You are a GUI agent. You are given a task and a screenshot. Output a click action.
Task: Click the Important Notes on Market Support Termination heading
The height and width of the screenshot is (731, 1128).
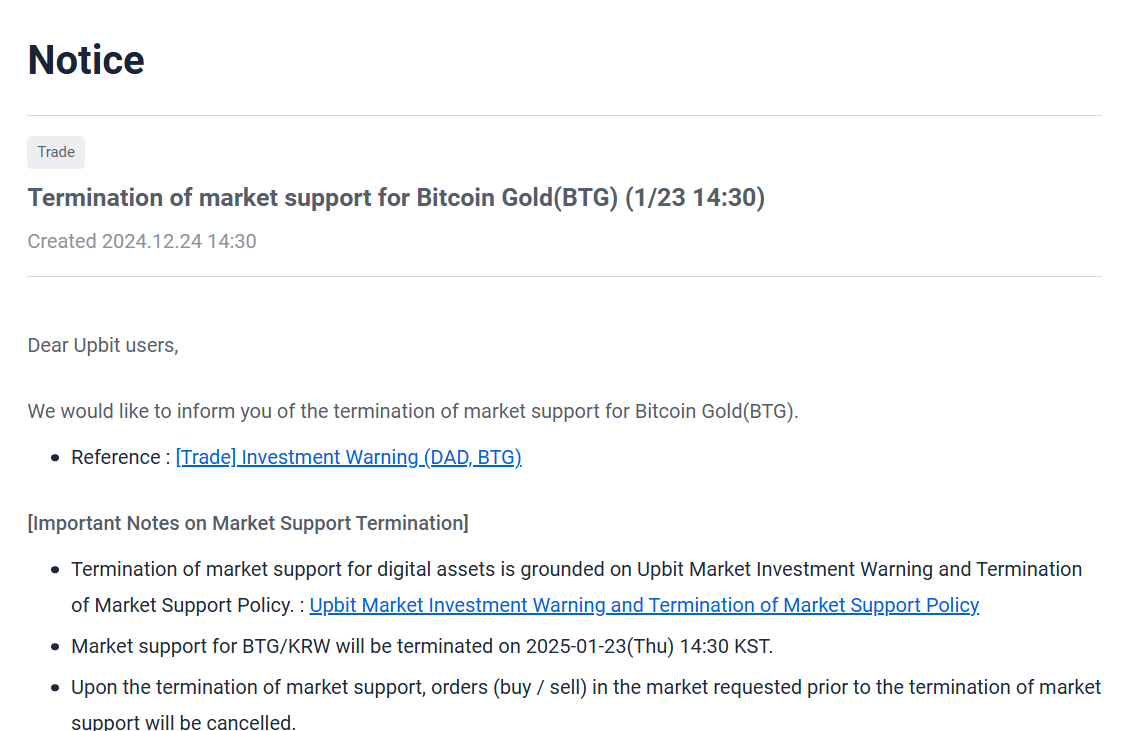(248, 523)
